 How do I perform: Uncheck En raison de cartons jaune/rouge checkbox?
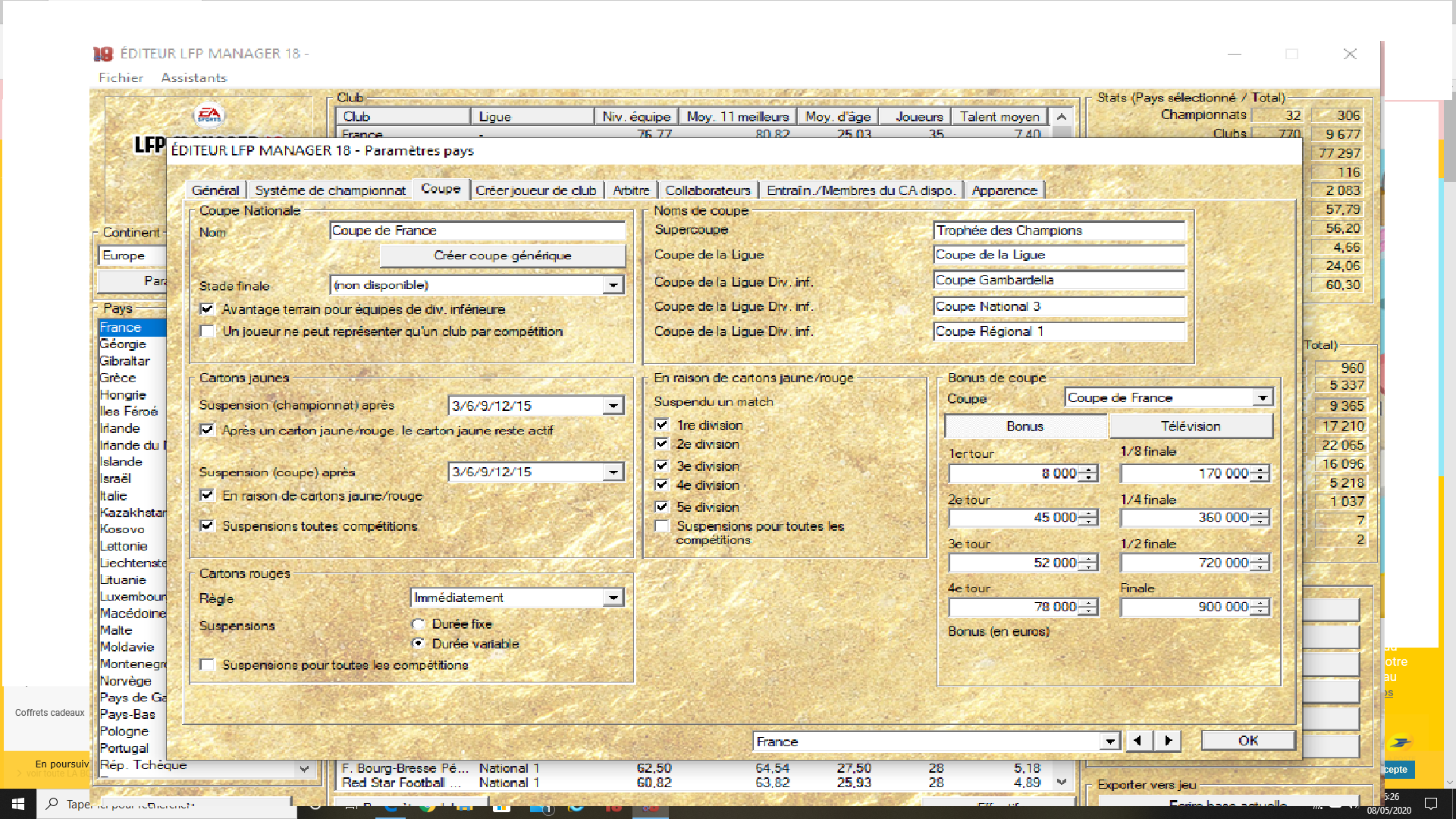coord(207,495)
